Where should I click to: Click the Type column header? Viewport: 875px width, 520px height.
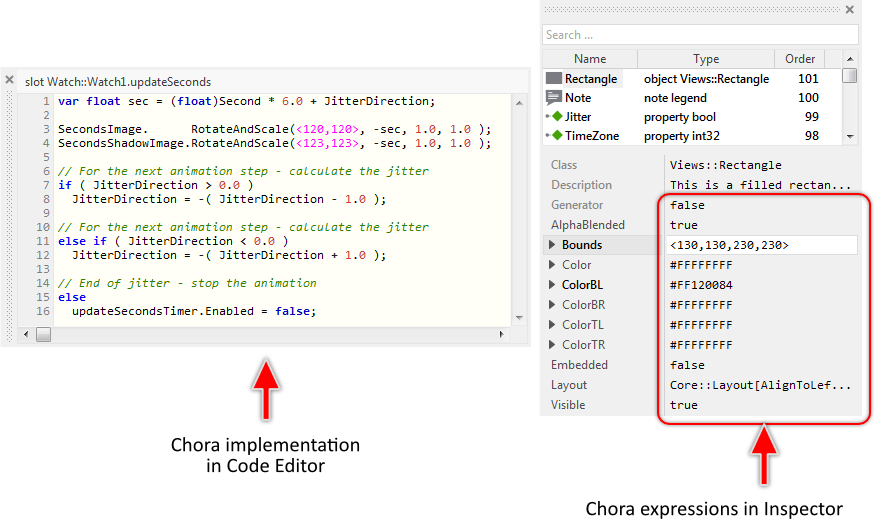706,59
